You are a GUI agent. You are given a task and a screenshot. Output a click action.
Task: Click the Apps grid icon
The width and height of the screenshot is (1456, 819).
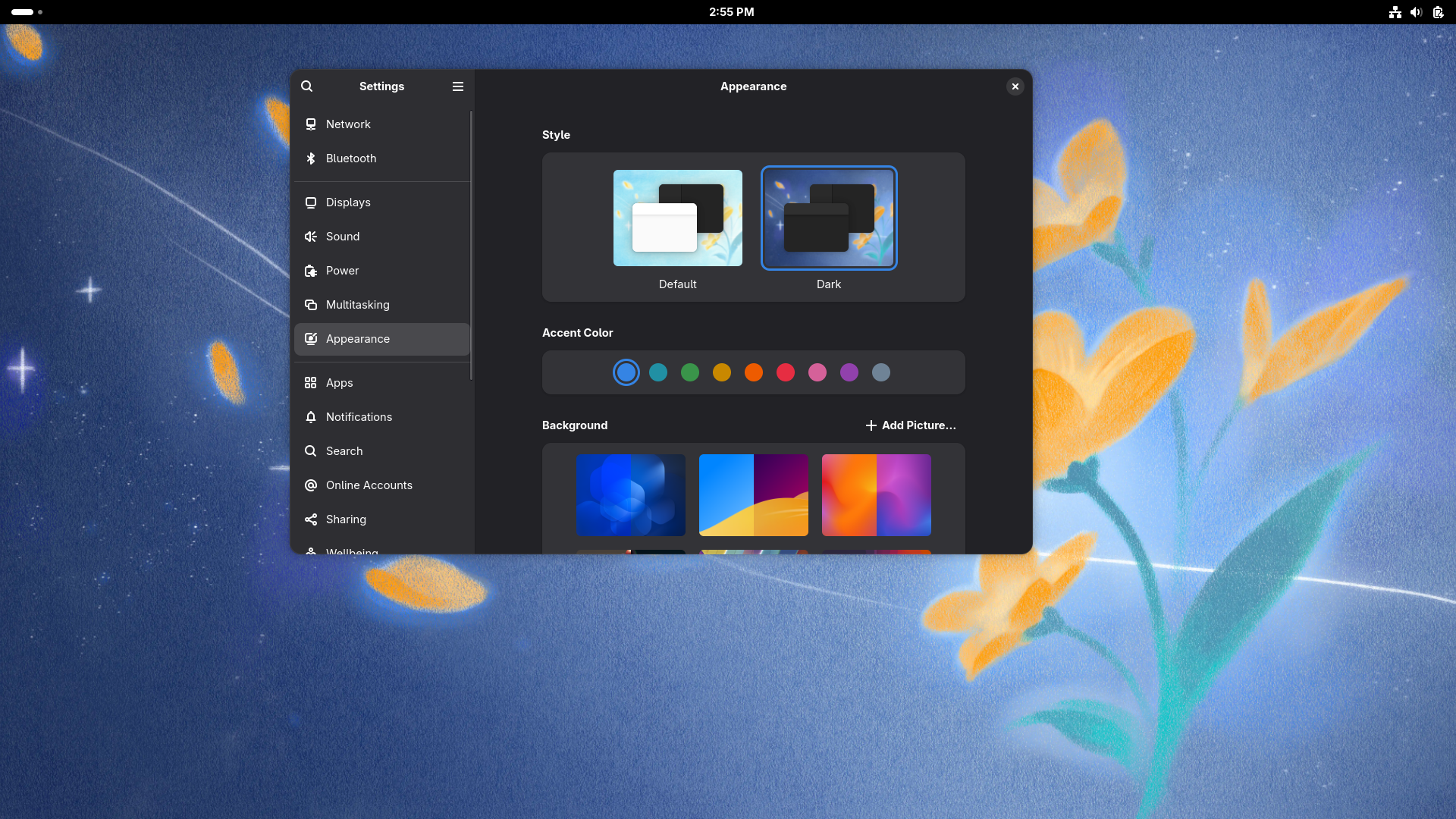pos(311,383)
